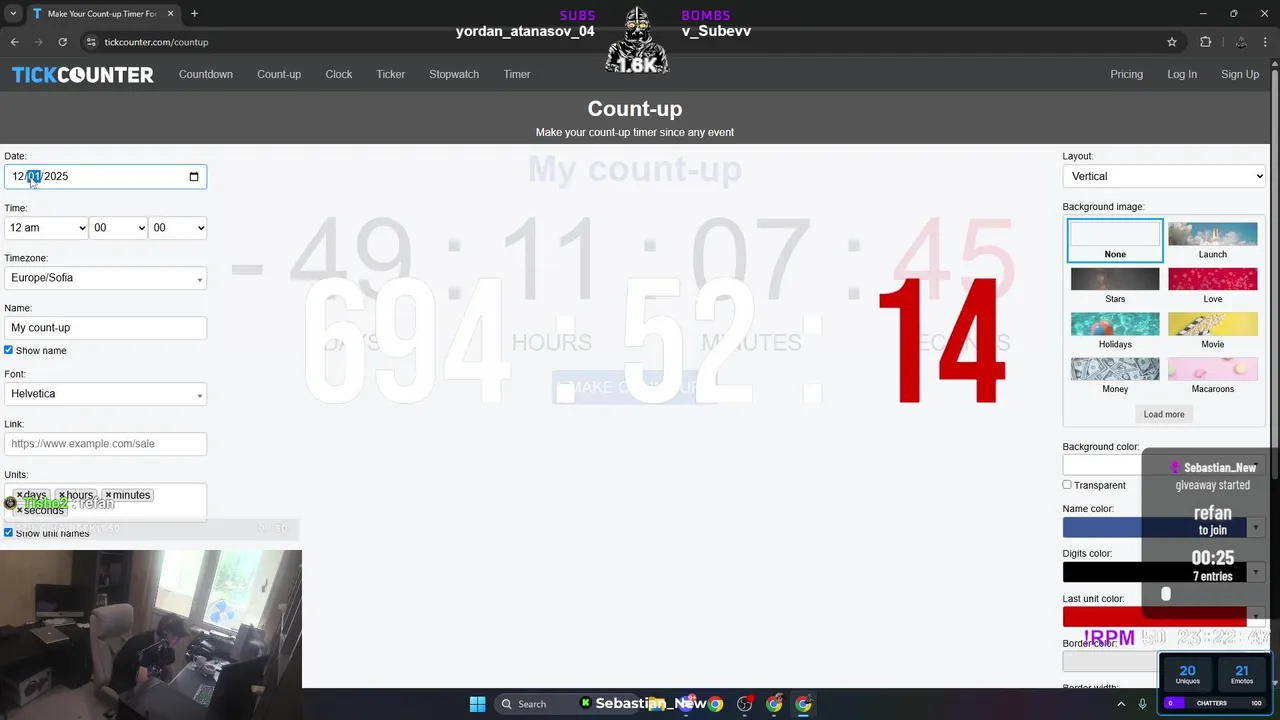Select the Love background image
Screen dimensions: 1280x720
click(x=1213, y=285)
